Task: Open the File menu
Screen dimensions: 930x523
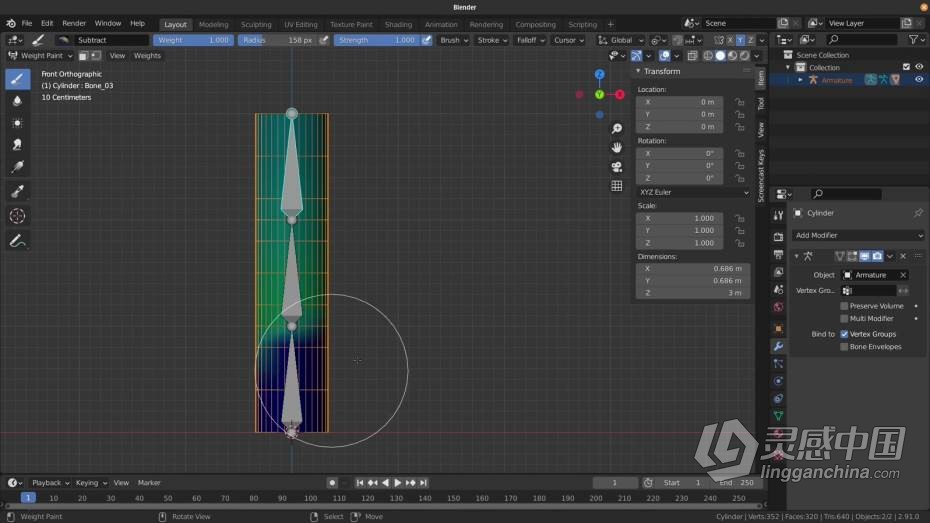Action: [27, 23]
